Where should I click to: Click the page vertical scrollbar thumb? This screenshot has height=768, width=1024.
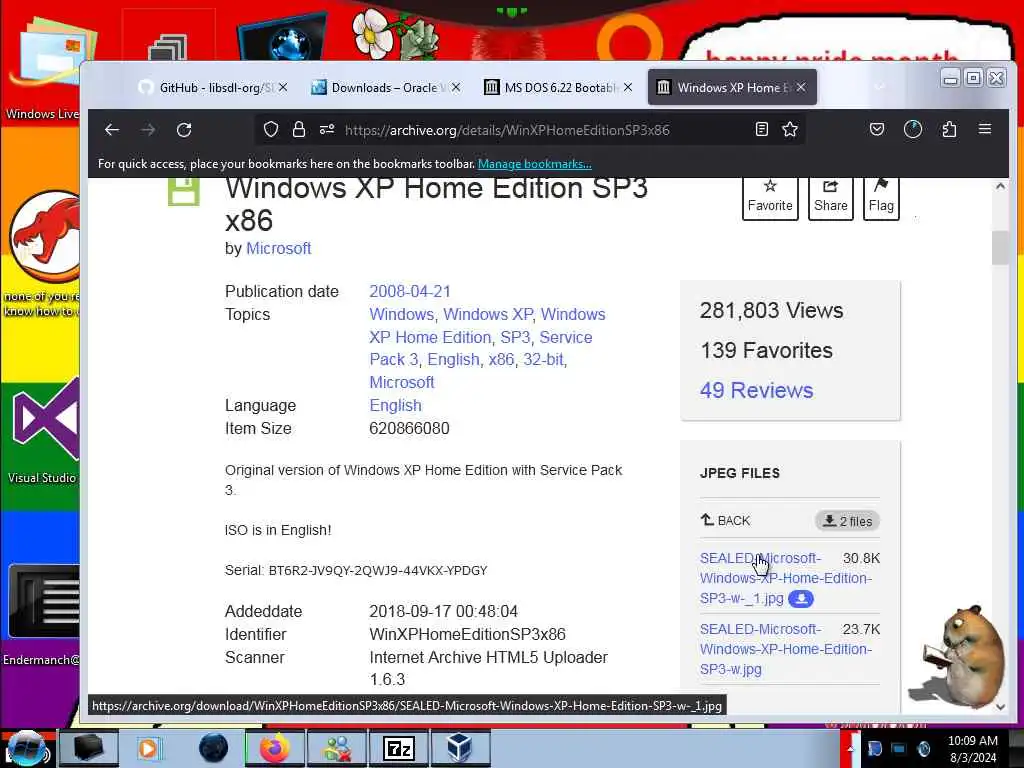click(x=1000, y=248)
